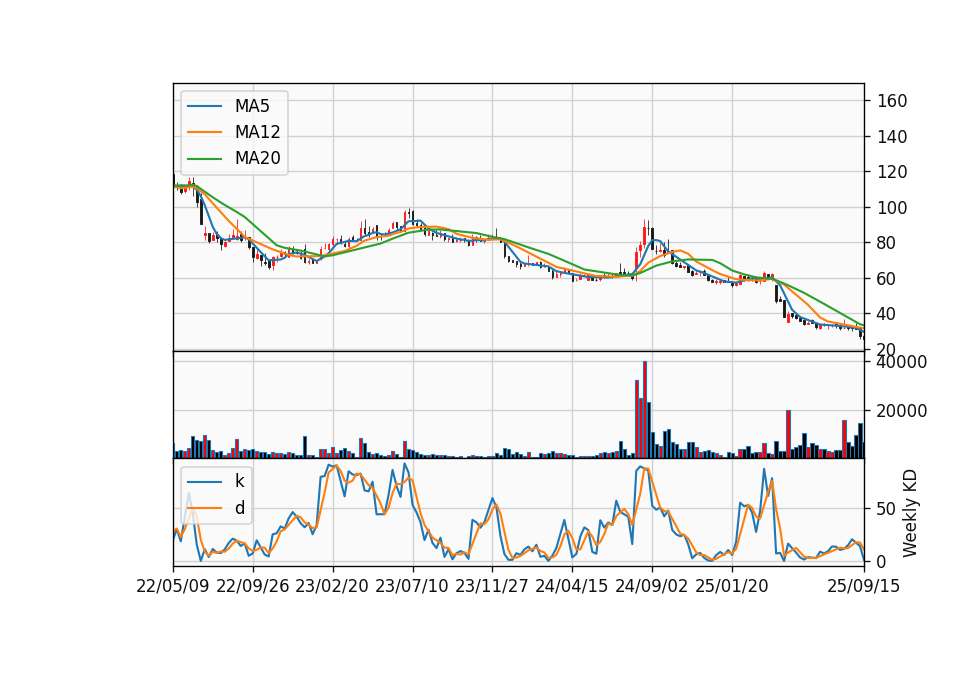Screen dimensions: 960x690
Task: Click the 23/11/27 date label
Action: (492, 586)
